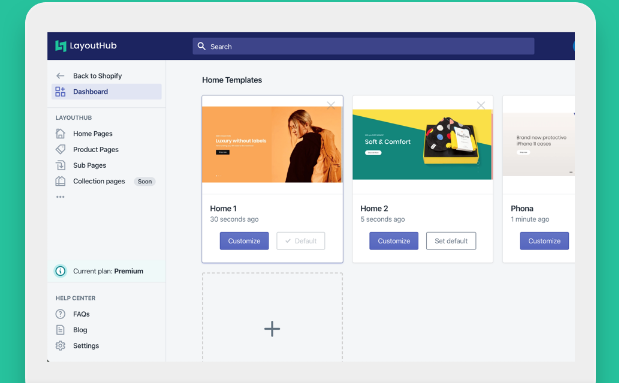
Task: Click the Current plan info icon
Action: tap(60, 271)
